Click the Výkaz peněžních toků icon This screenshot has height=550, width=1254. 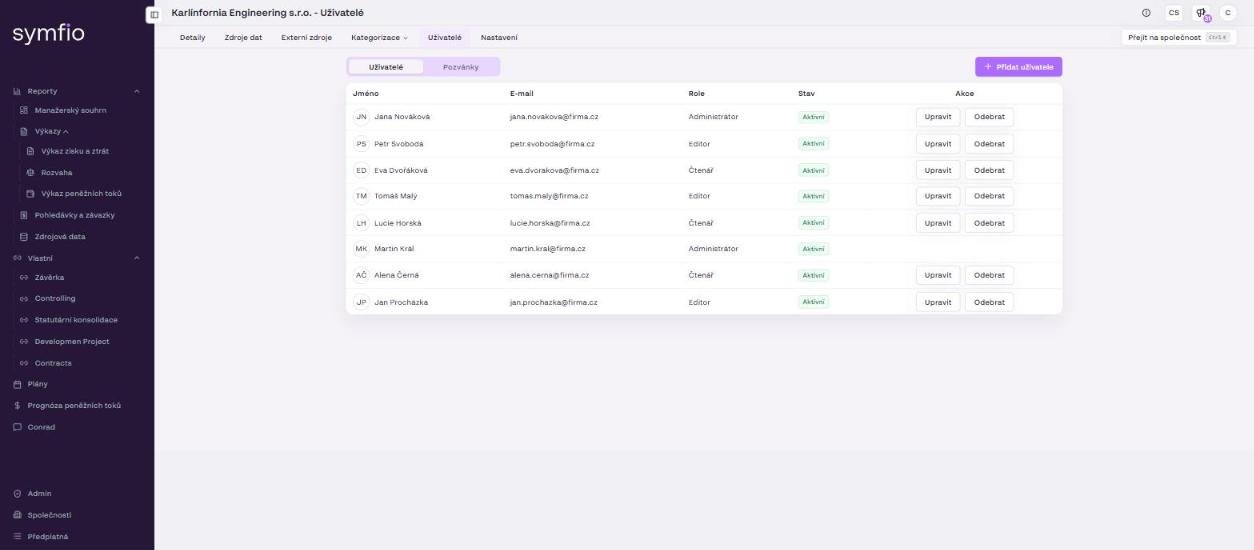pyautogui.click(x=30, y=193)
